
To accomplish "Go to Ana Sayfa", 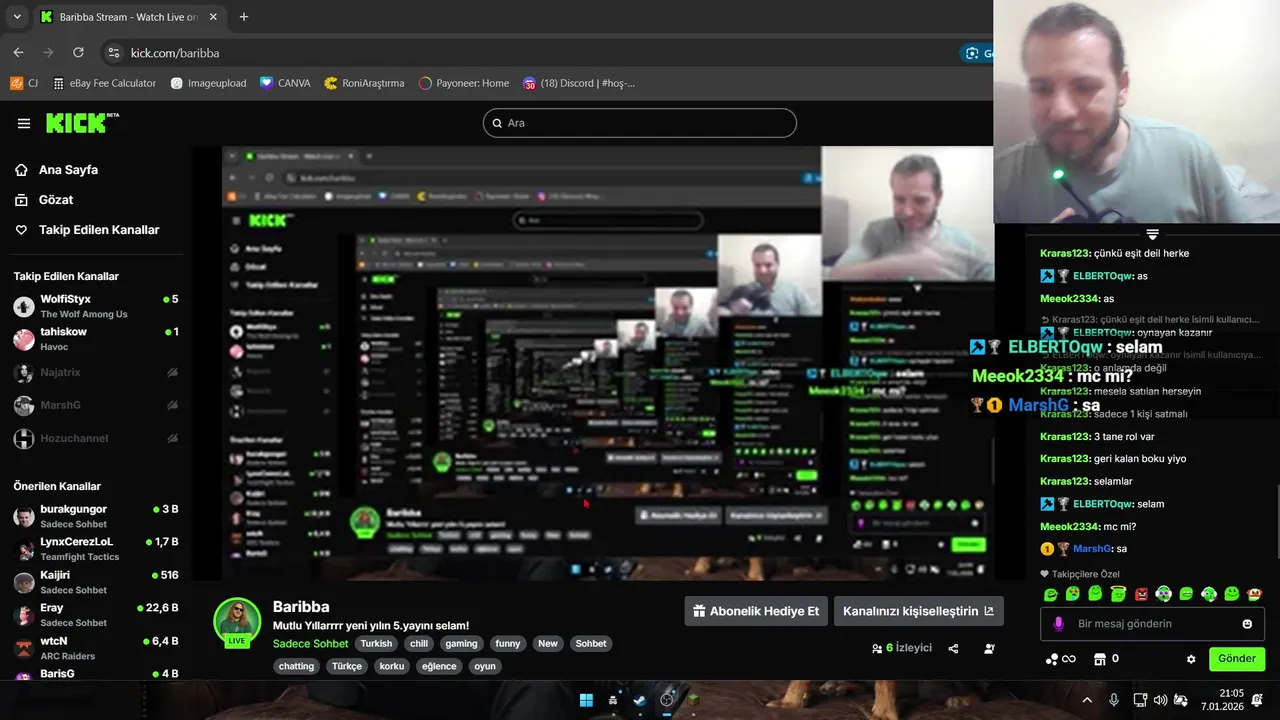I will click(58, 170).
